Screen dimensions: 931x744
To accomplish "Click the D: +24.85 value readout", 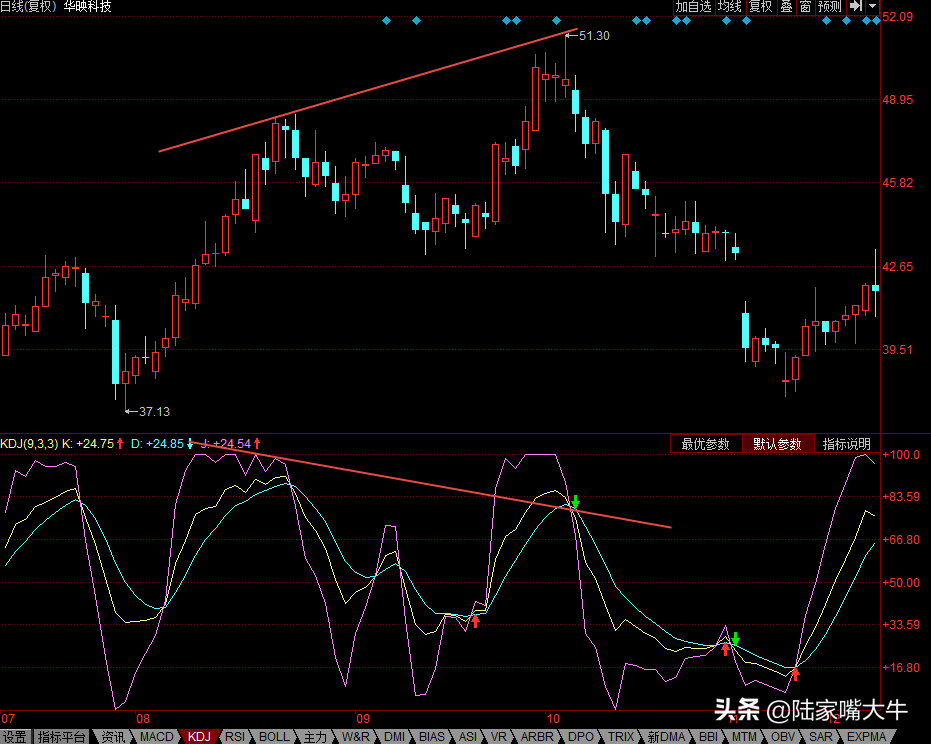I will pos(157,444).
